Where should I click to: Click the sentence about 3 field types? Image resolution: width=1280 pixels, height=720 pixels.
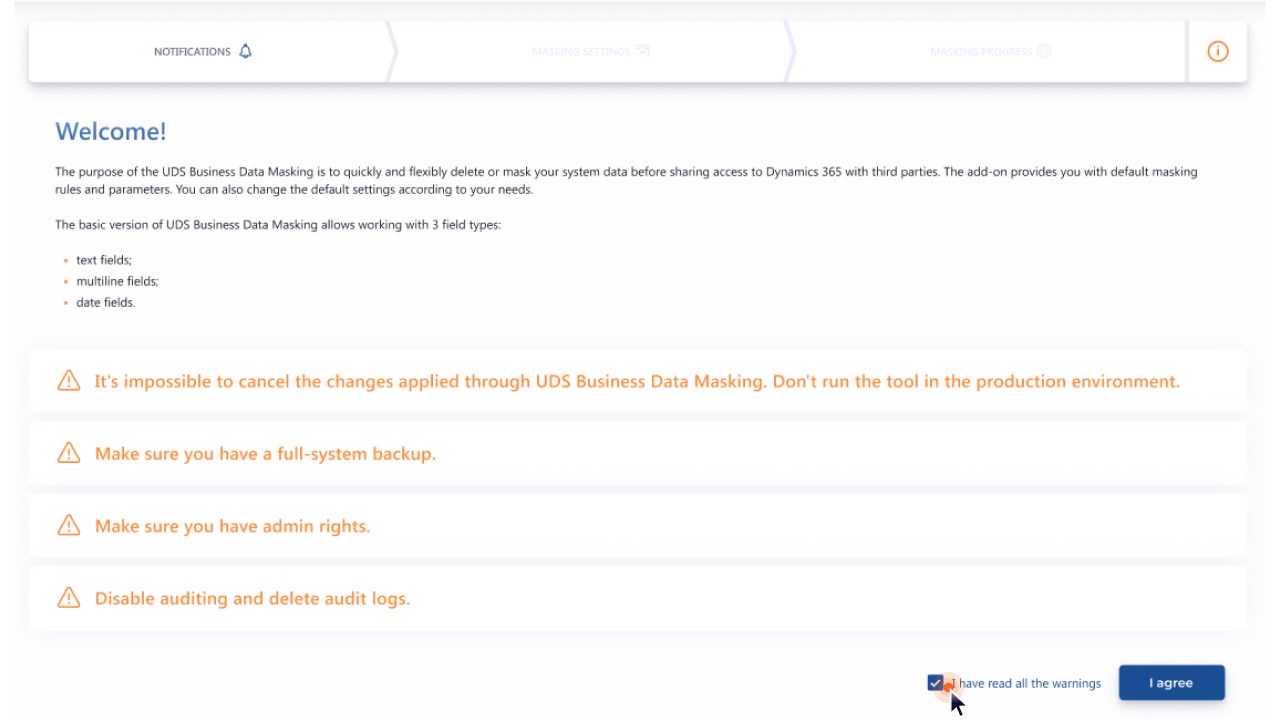(x=278, y=225)
